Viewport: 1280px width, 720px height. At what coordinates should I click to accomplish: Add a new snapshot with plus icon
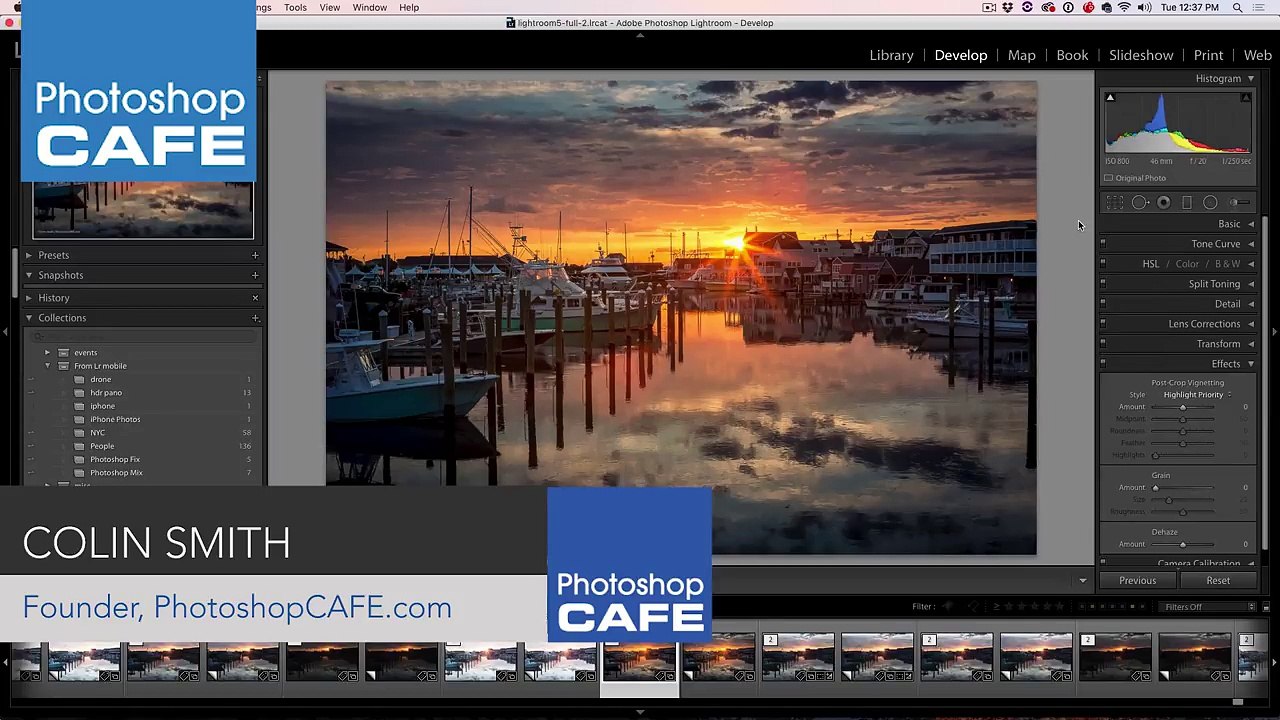coord(255,275)
